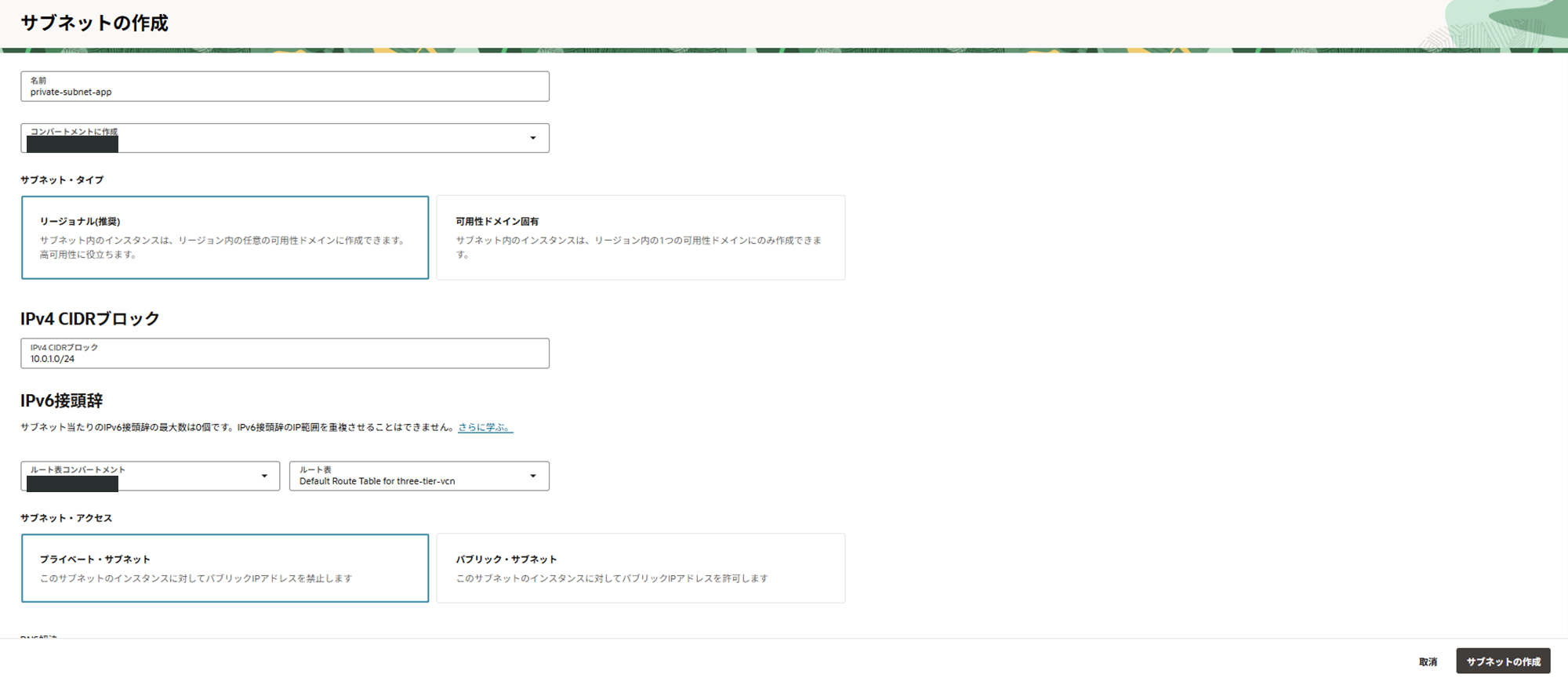Open the route table dropdown showing Default Route Table
The image size is (1568, 681).
(x=419, y=476)
